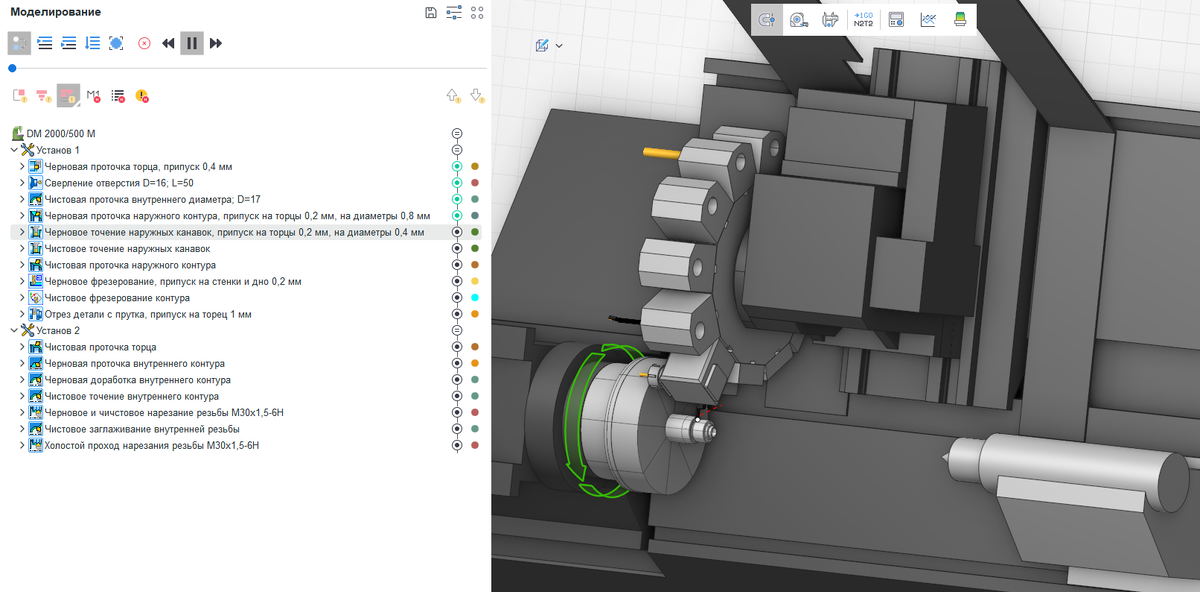Toggle the first highlighted simulation mode icon
The image size is (1200, 592).
tap(19, 43)
